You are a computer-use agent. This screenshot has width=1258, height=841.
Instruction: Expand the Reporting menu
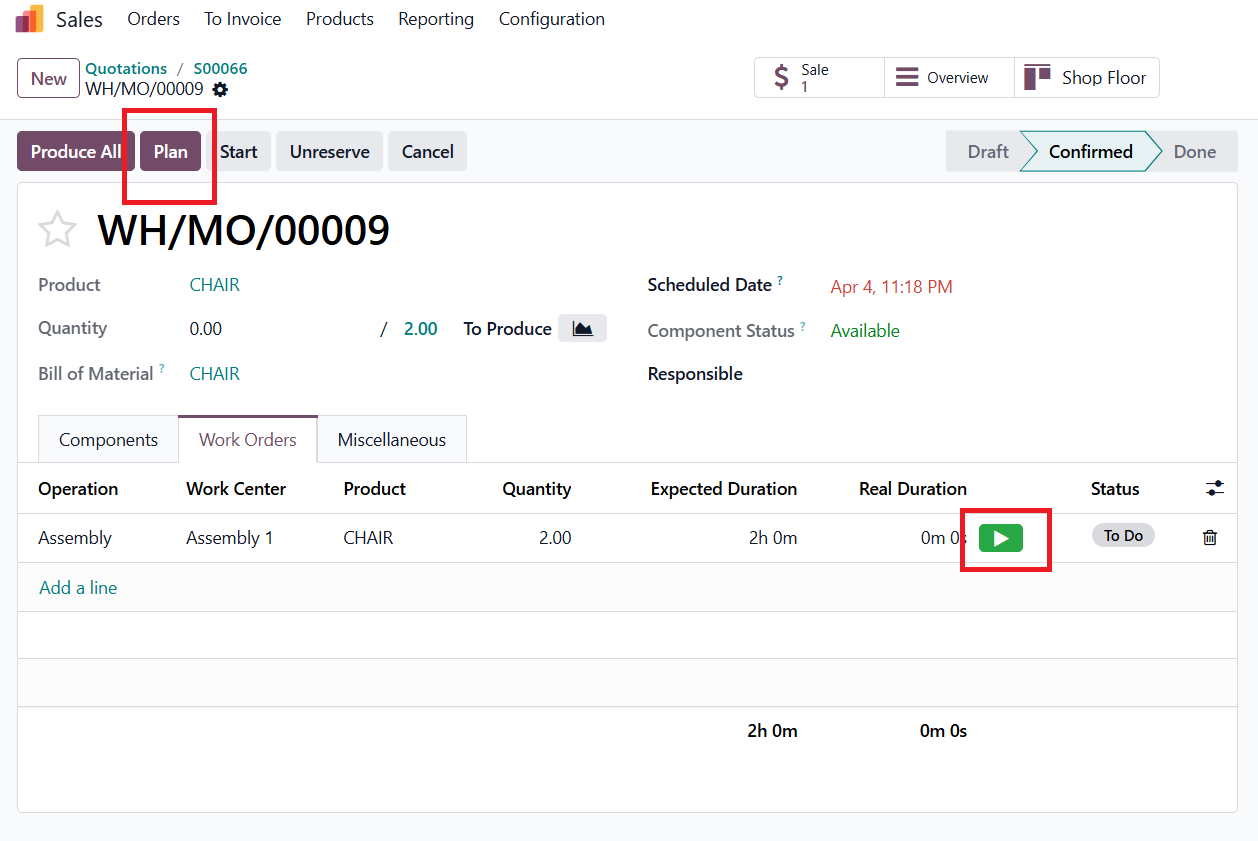[436, 19]
